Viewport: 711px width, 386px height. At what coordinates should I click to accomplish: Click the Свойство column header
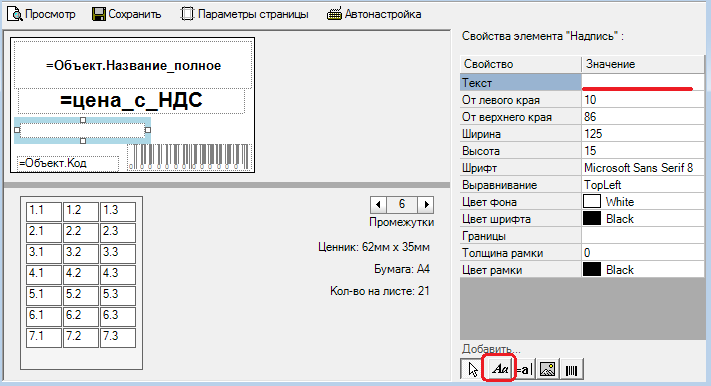coord(521,64)
